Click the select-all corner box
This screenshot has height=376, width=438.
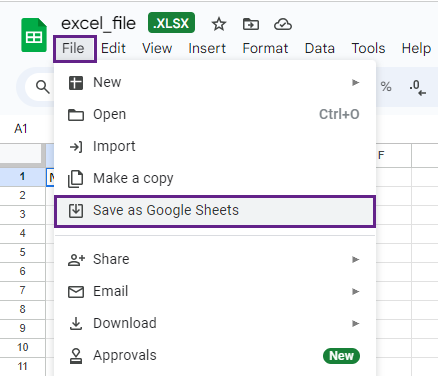pos(22,155)
